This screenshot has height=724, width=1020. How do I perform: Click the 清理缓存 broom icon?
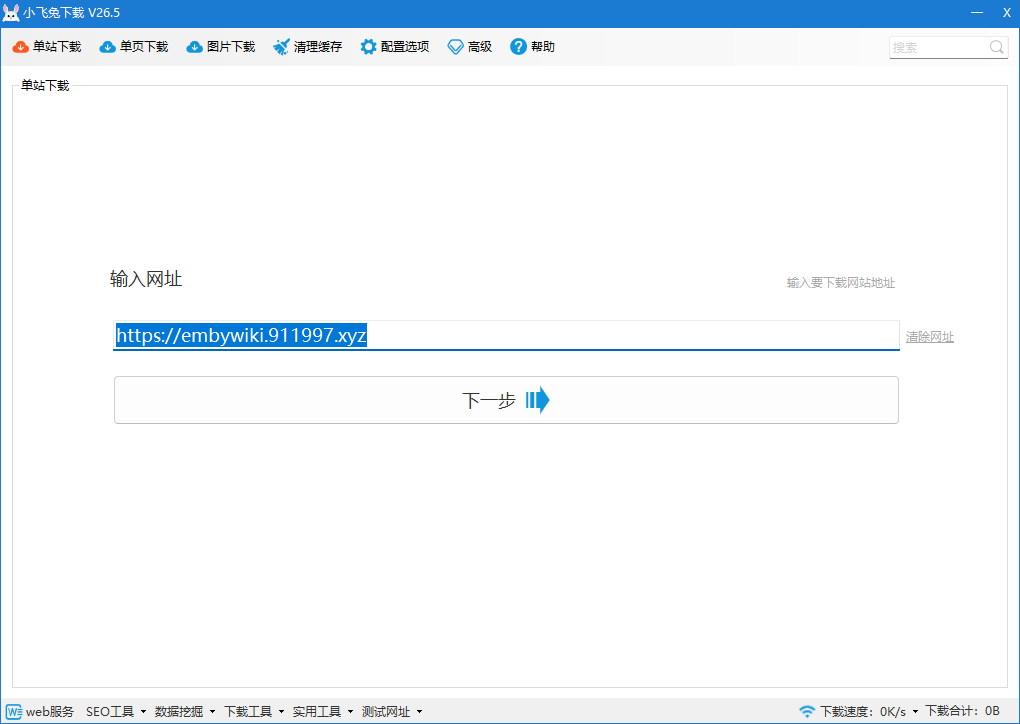pos(281,47)
